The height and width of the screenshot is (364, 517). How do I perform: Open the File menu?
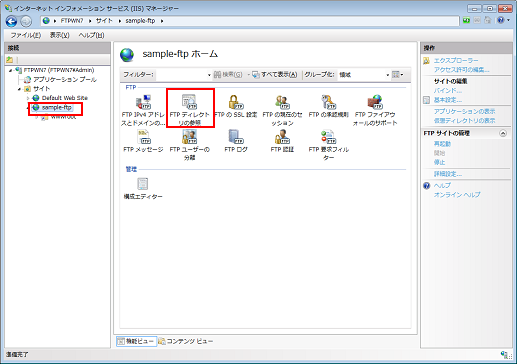(25, 35)
